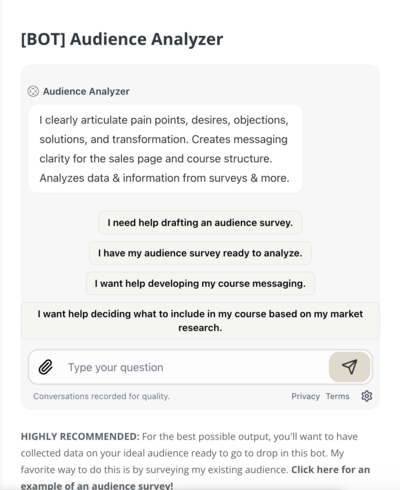Click 'Click here for an example' survey link
Screen dimensions: 400x490
click(331, 470)
